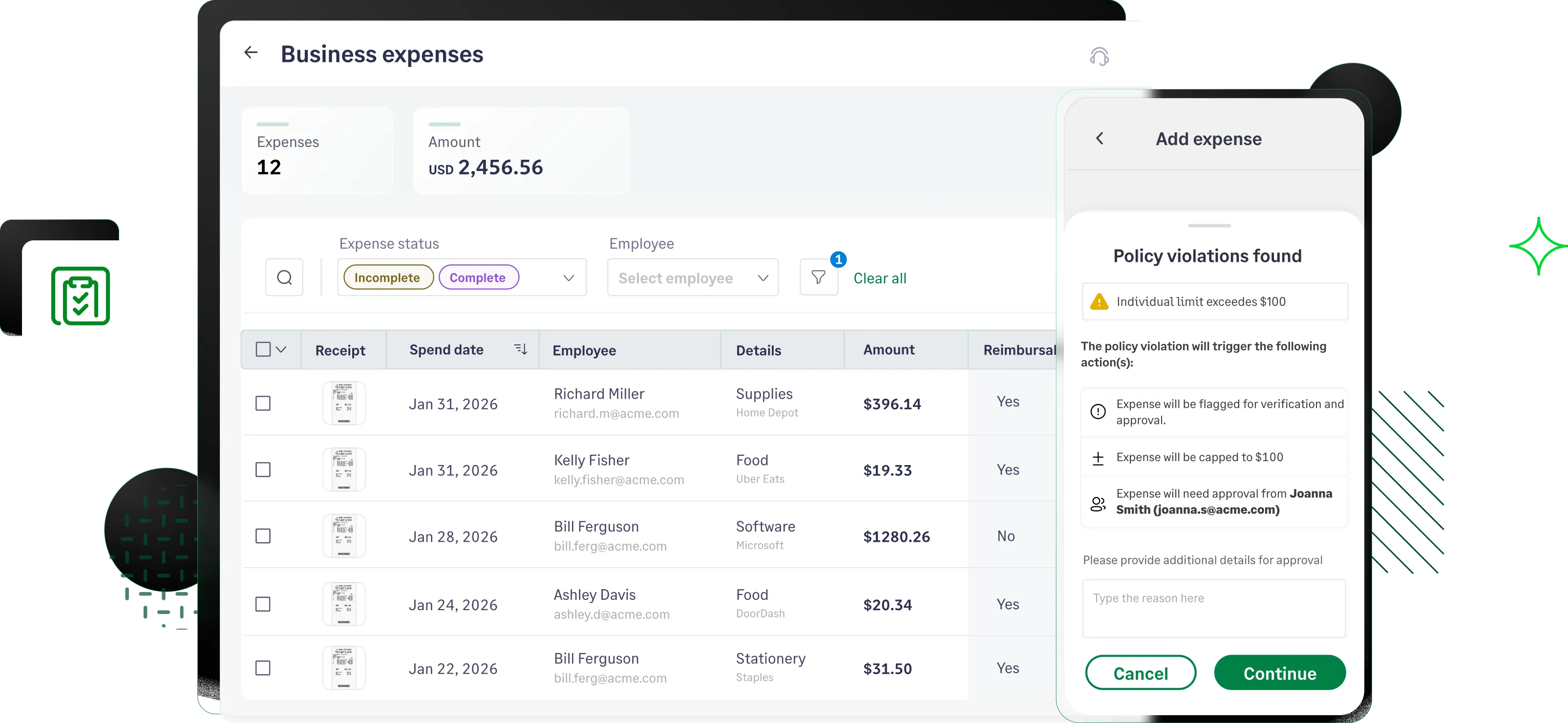Sort by Spend date using the sort icon
Screen dimensions: 1568x723
(520, 349)
